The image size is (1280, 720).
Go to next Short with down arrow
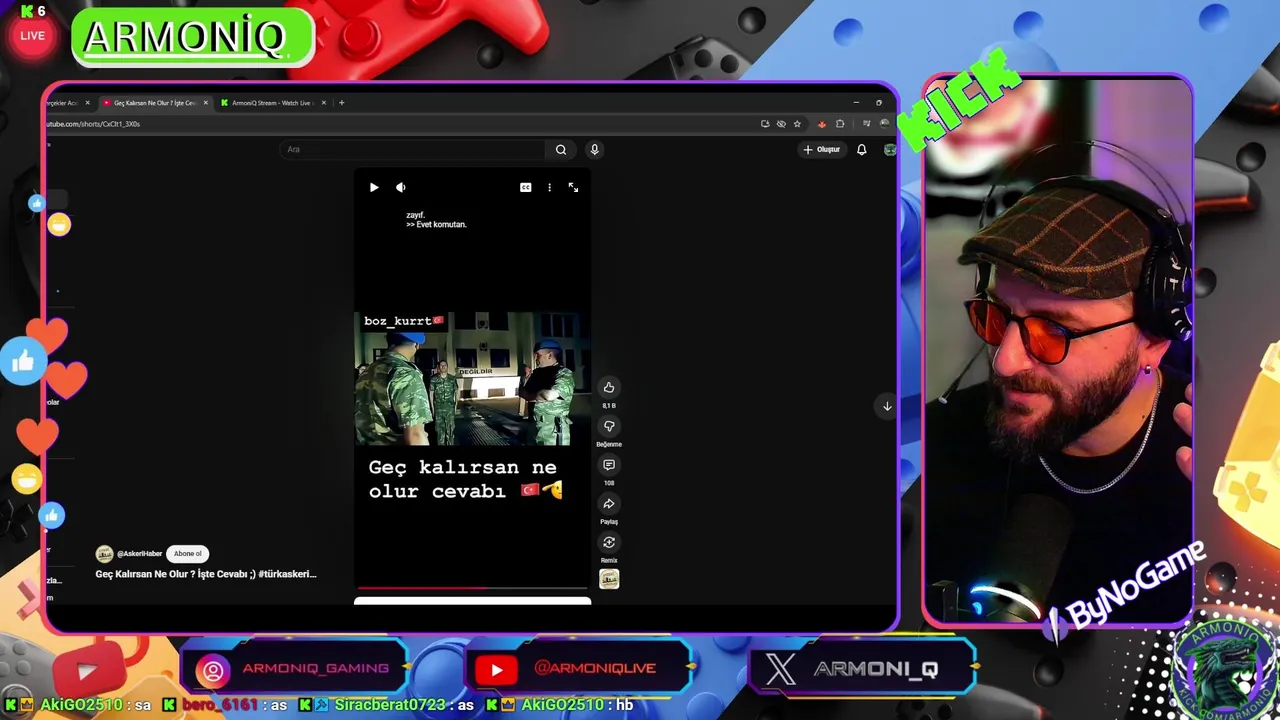pos(887,406)
